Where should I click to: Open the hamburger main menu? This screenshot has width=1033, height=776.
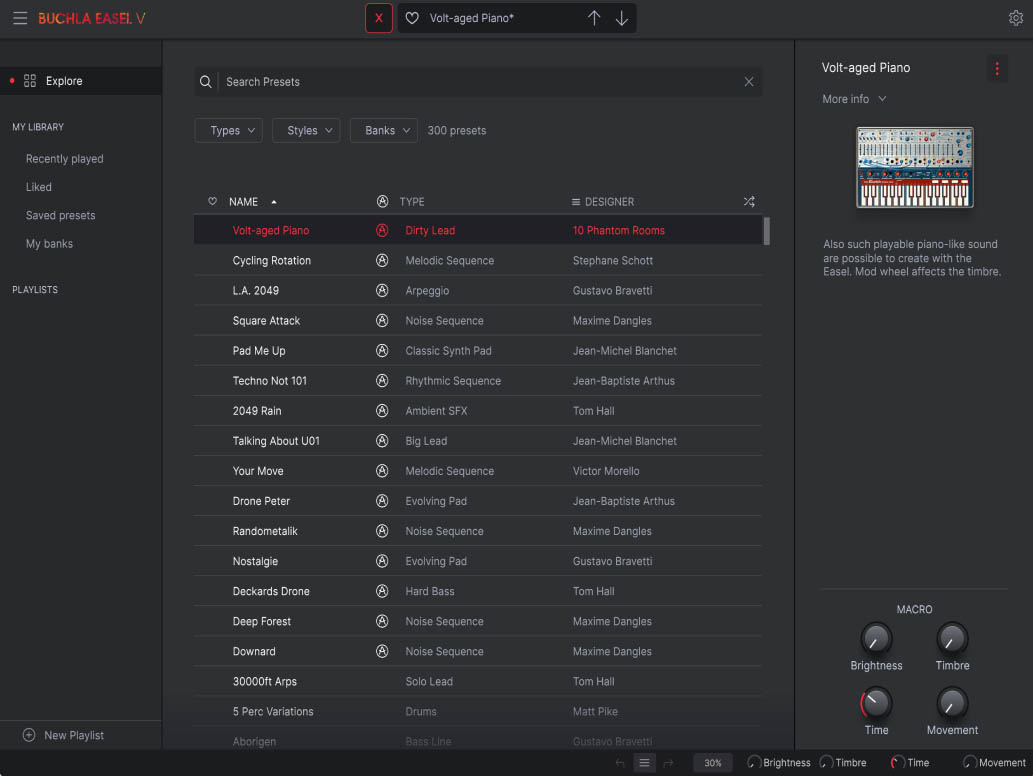pos(20,18)
